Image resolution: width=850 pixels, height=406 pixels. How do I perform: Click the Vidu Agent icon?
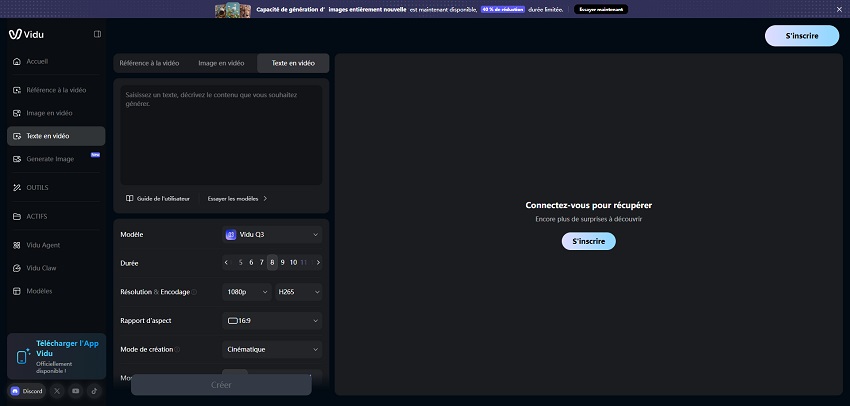point(17,245)
